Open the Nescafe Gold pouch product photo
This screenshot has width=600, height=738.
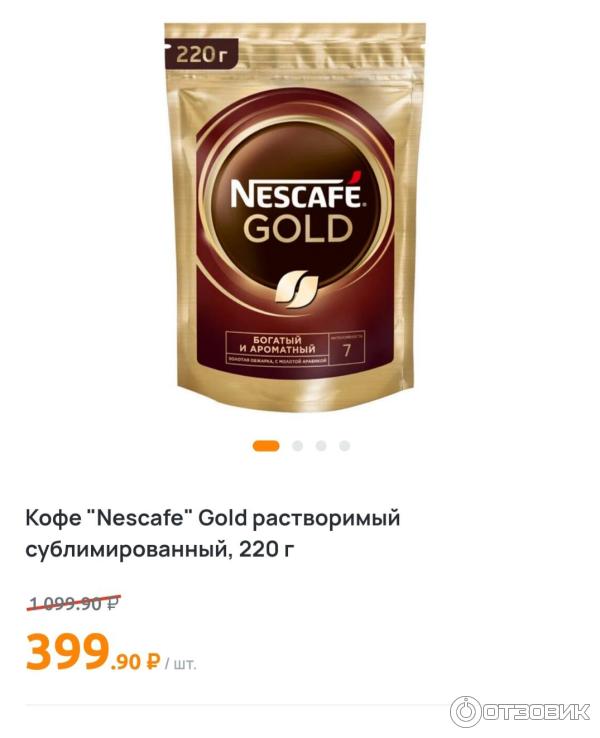pos(294,217)
